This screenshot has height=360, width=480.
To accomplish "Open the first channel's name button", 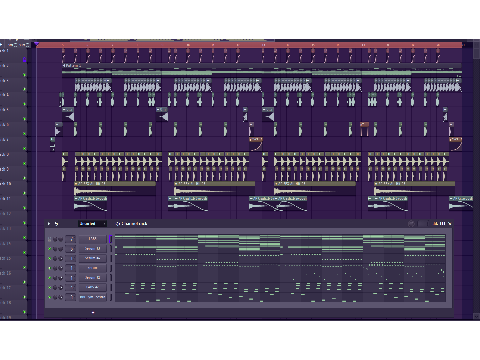I will tap(93, 239).
